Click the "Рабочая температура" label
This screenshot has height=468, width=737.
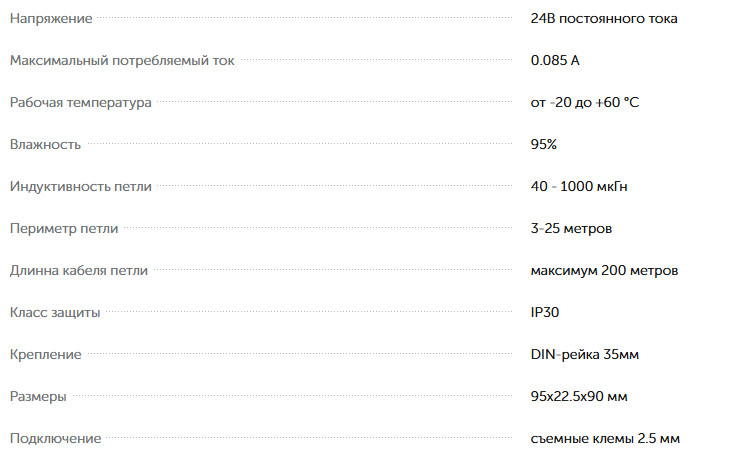click(x=81, y=103)
